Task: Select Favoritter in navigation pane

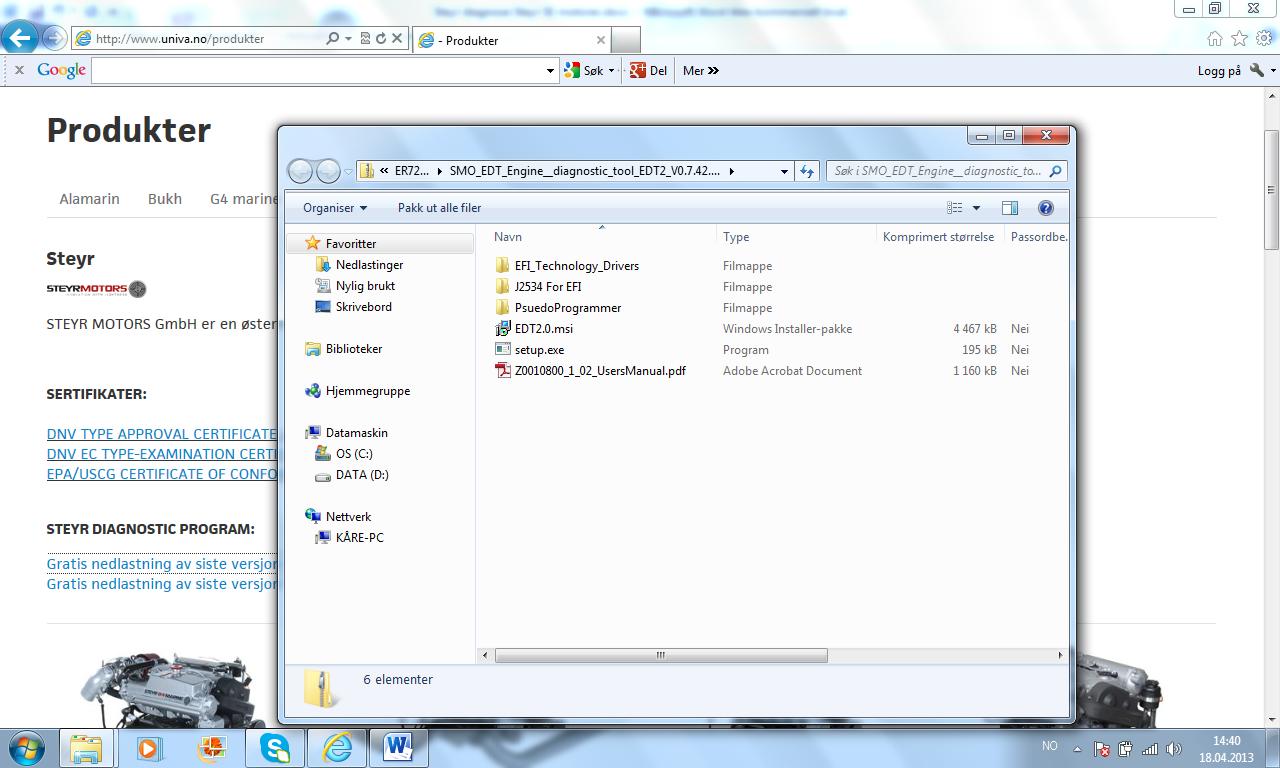Action: click(350, 244)
